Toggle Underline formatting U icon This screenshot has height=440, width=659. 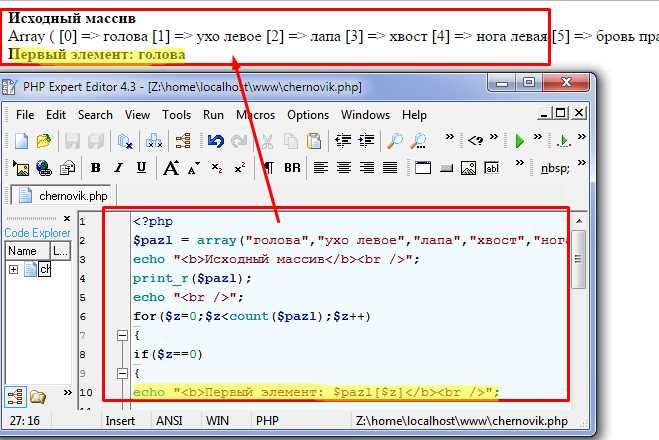141,168
